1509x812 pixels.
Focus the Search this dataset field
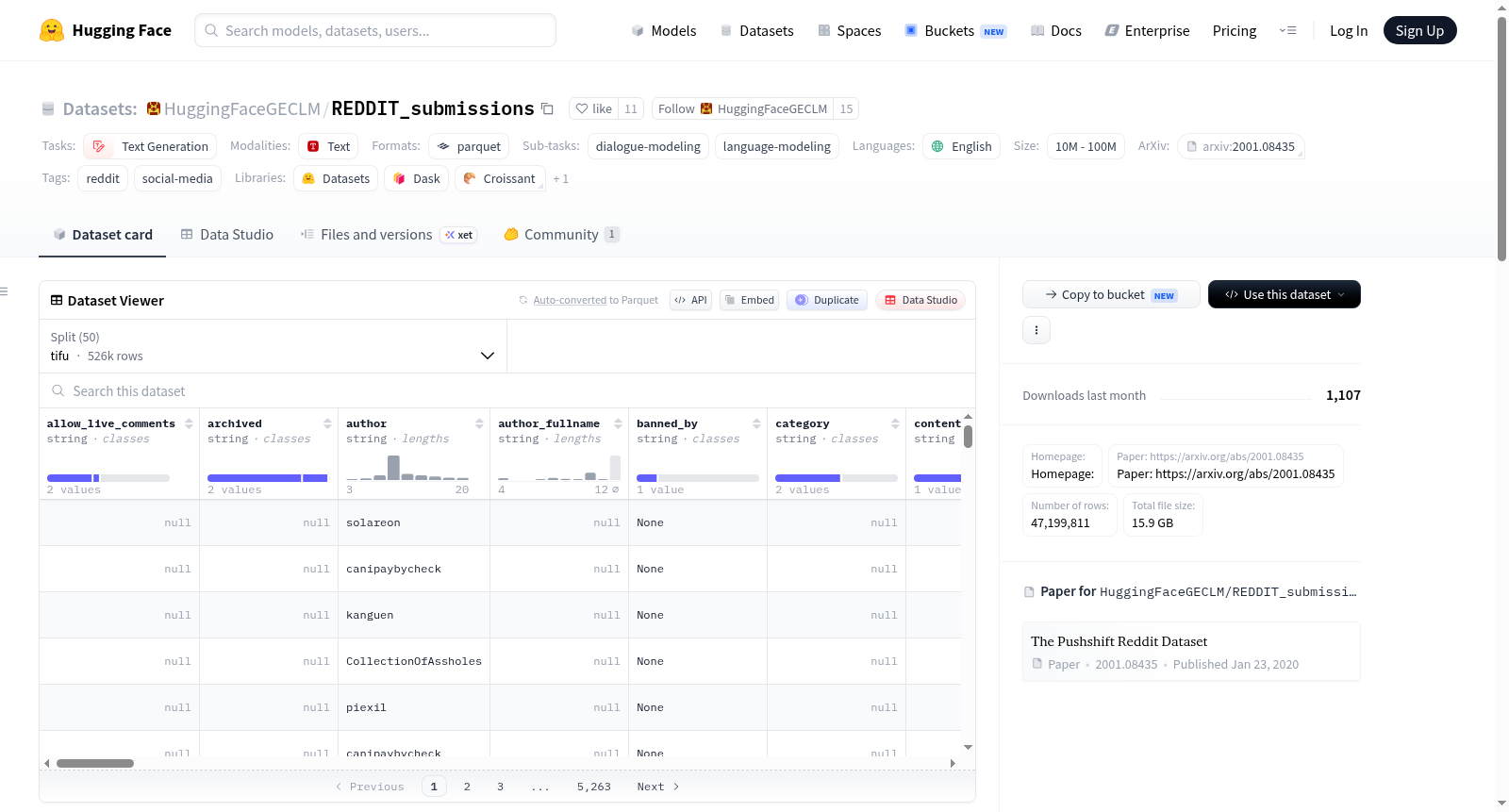click(507, 390)
